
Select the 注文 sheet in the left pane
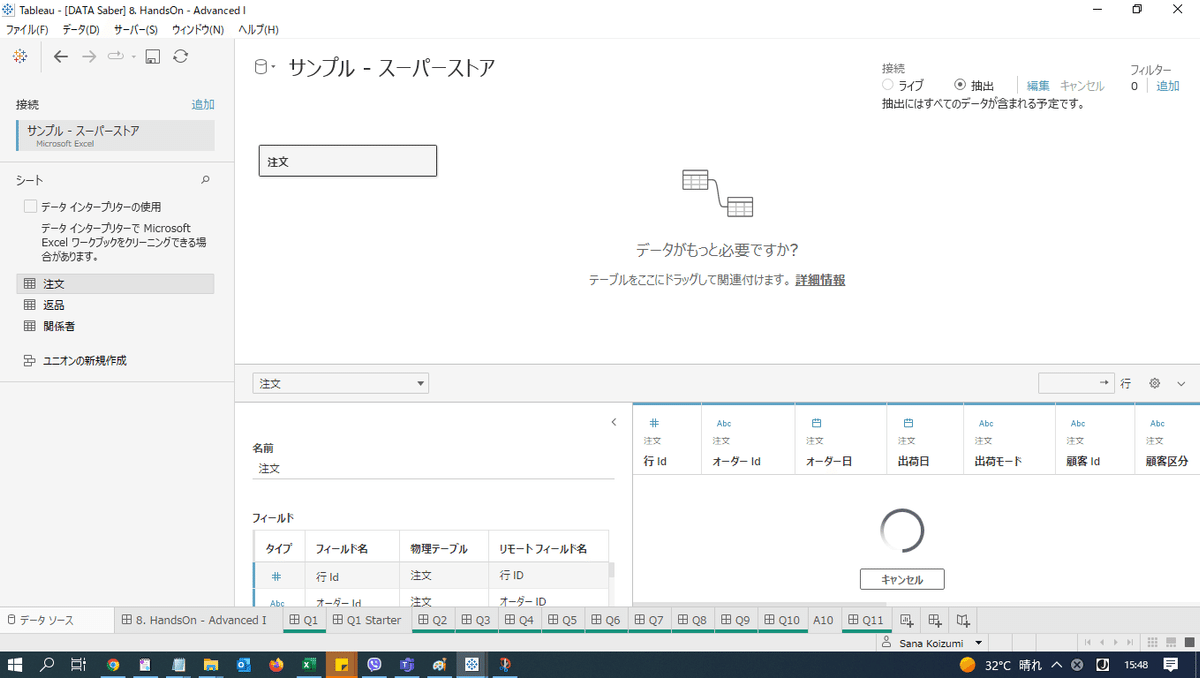pyautogui.click(x=115, y=284)
